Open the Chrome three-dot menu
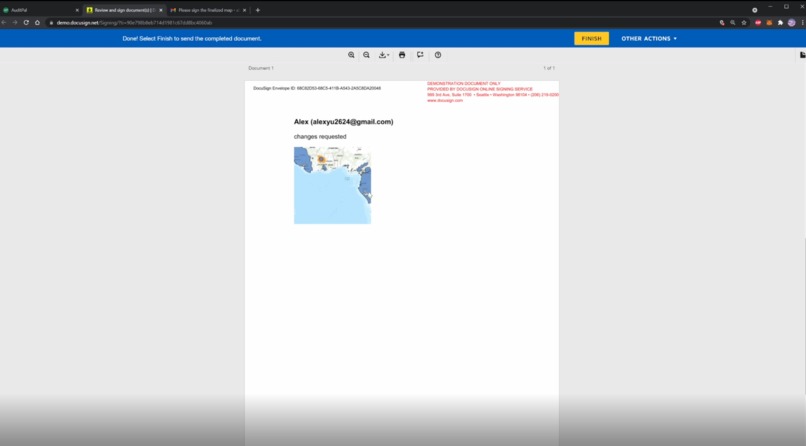Screen dimensions: 806x446 click(802, 23)
